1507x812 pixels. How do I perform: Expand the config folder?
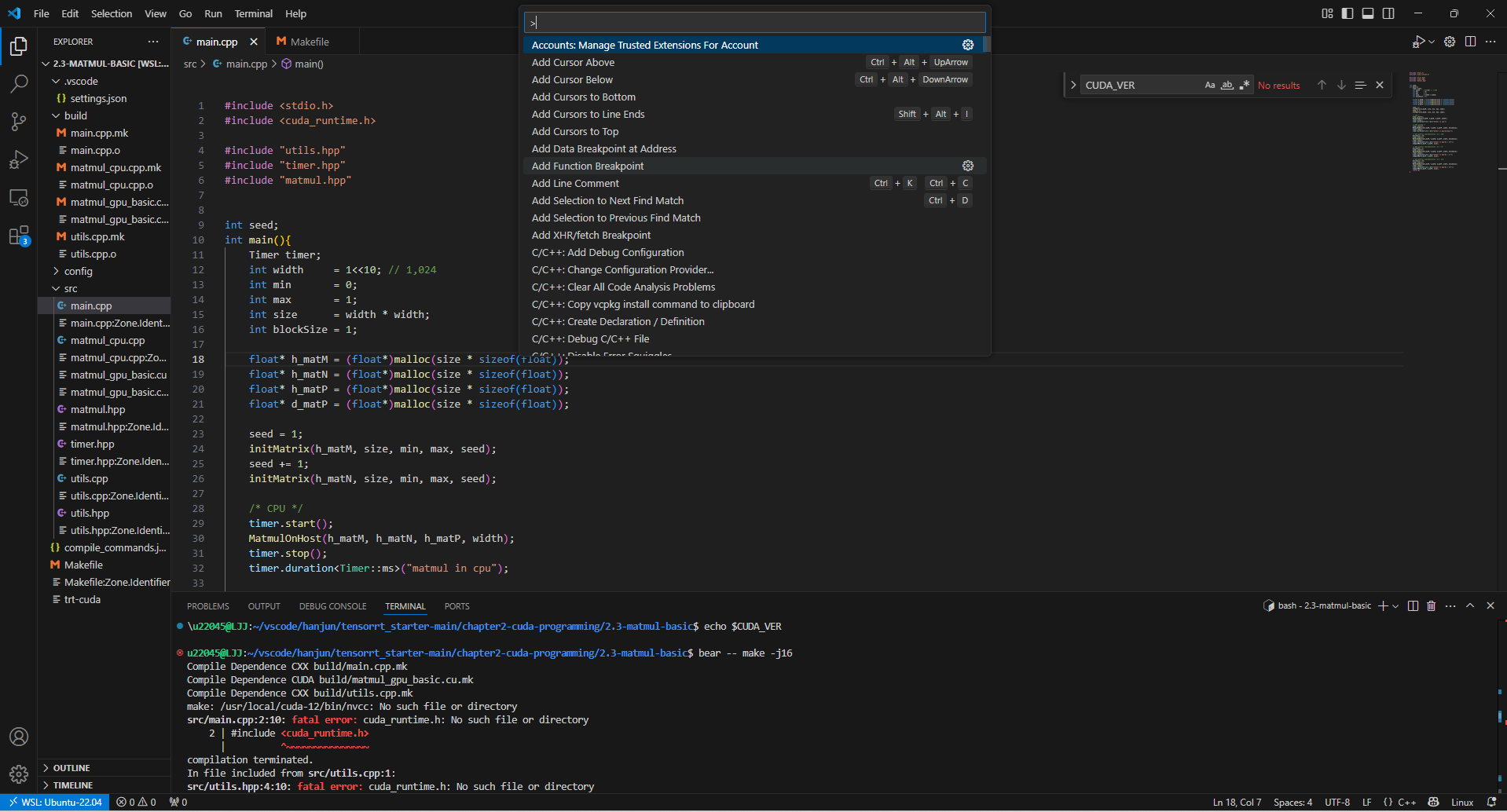coord(104,271)
